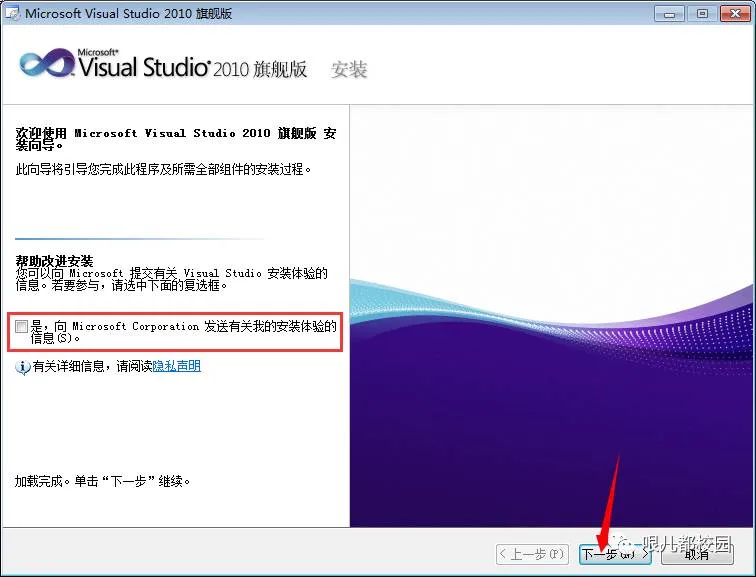756x577 pixels.
Task: Click the 取消 (Cancel) button
Action: pos(697,554)
